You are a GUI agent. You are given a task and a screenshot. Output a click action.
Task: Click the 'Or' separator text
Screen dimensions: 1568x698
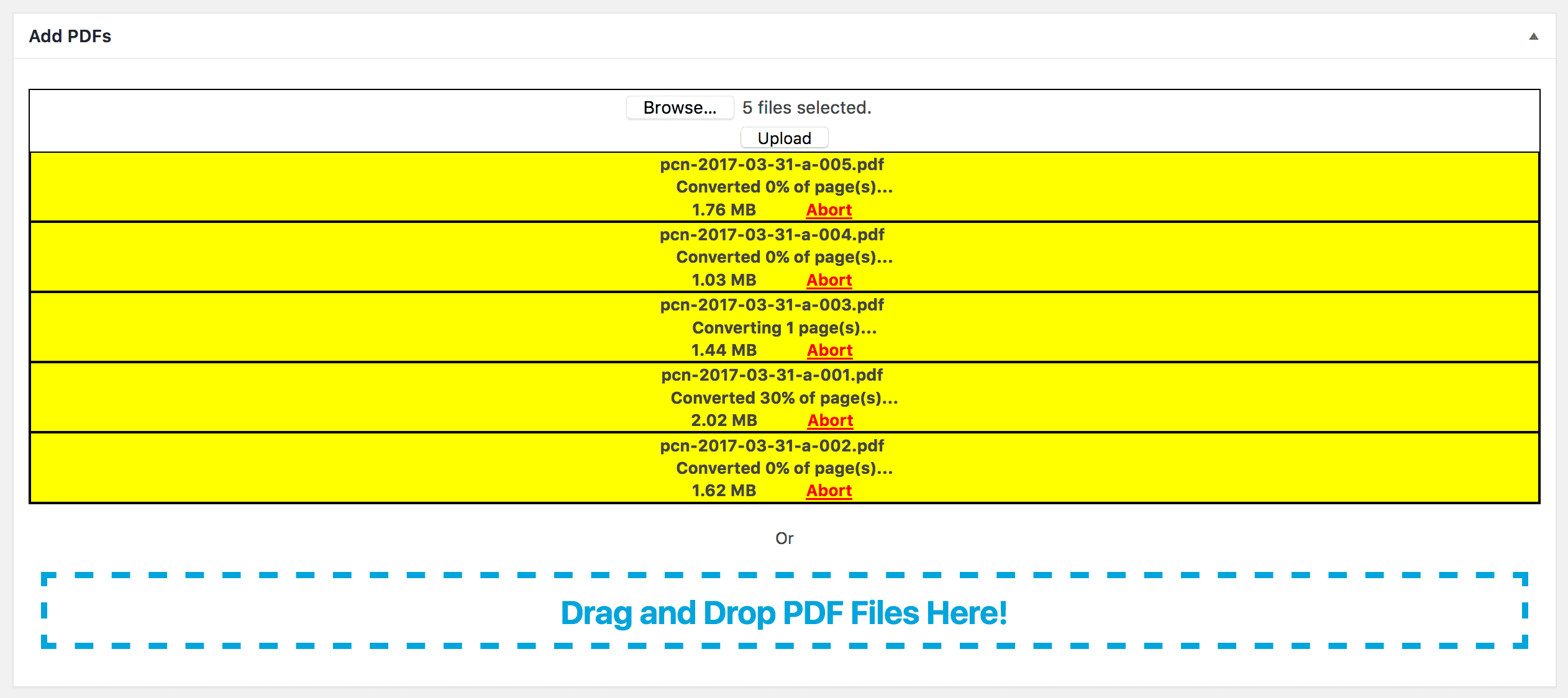tap(784, 538)
